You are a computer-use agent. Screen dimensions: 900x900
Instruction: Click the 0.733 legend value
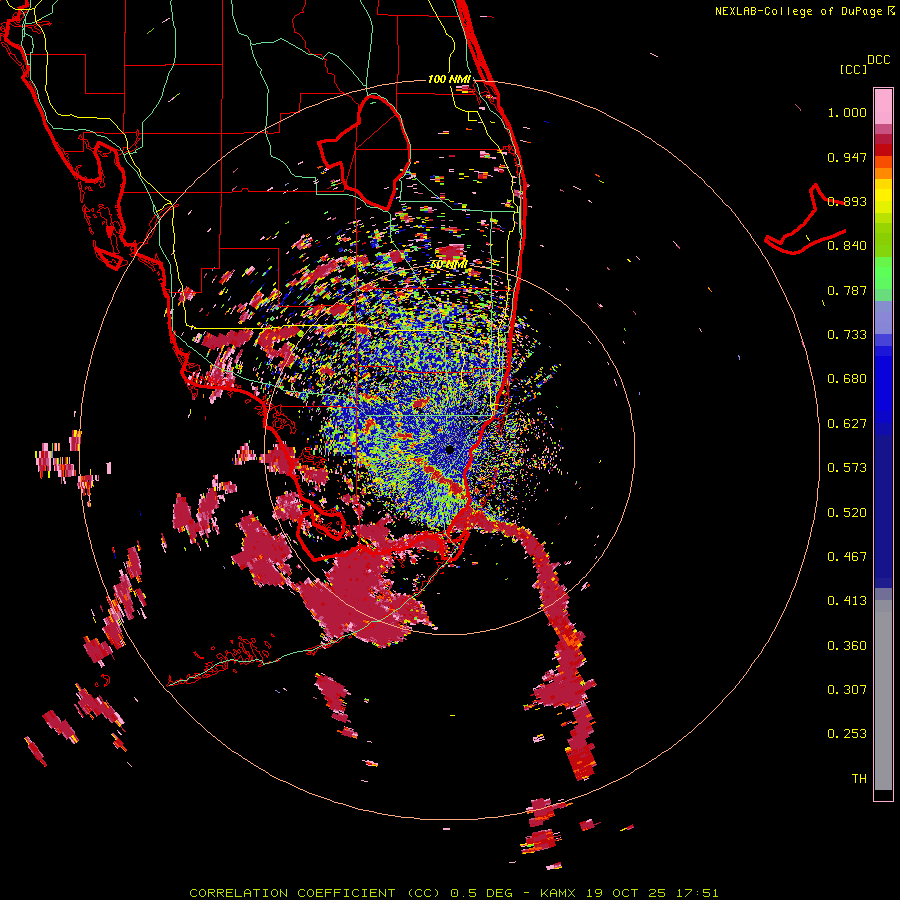click(x=847, y=335)
